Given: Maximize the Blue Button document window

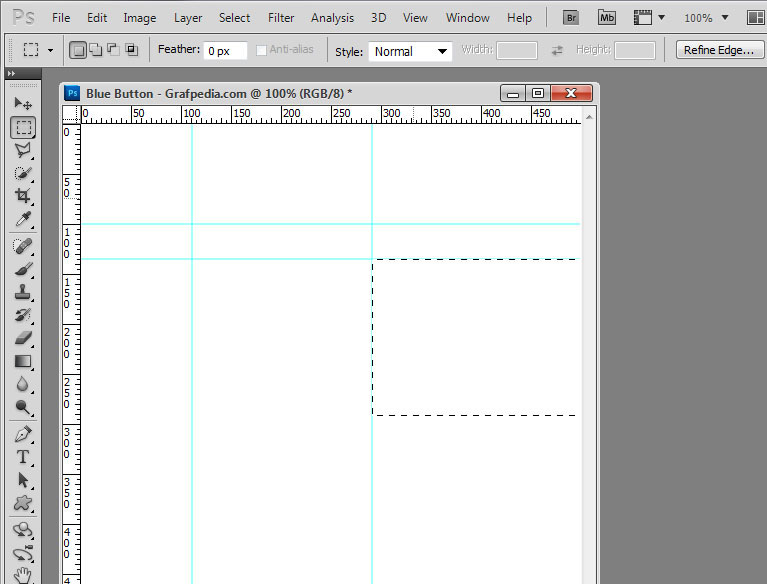Looking at the screenshot, I should 538,93.
